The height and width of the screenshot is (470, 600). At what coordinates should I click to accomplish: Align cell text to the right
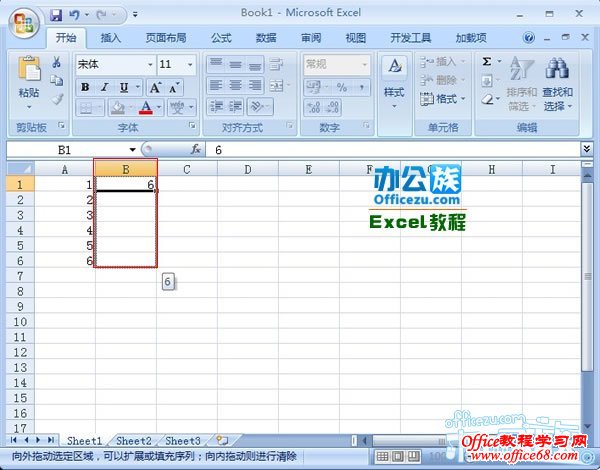pyautogui.click(x=254, y=85)
